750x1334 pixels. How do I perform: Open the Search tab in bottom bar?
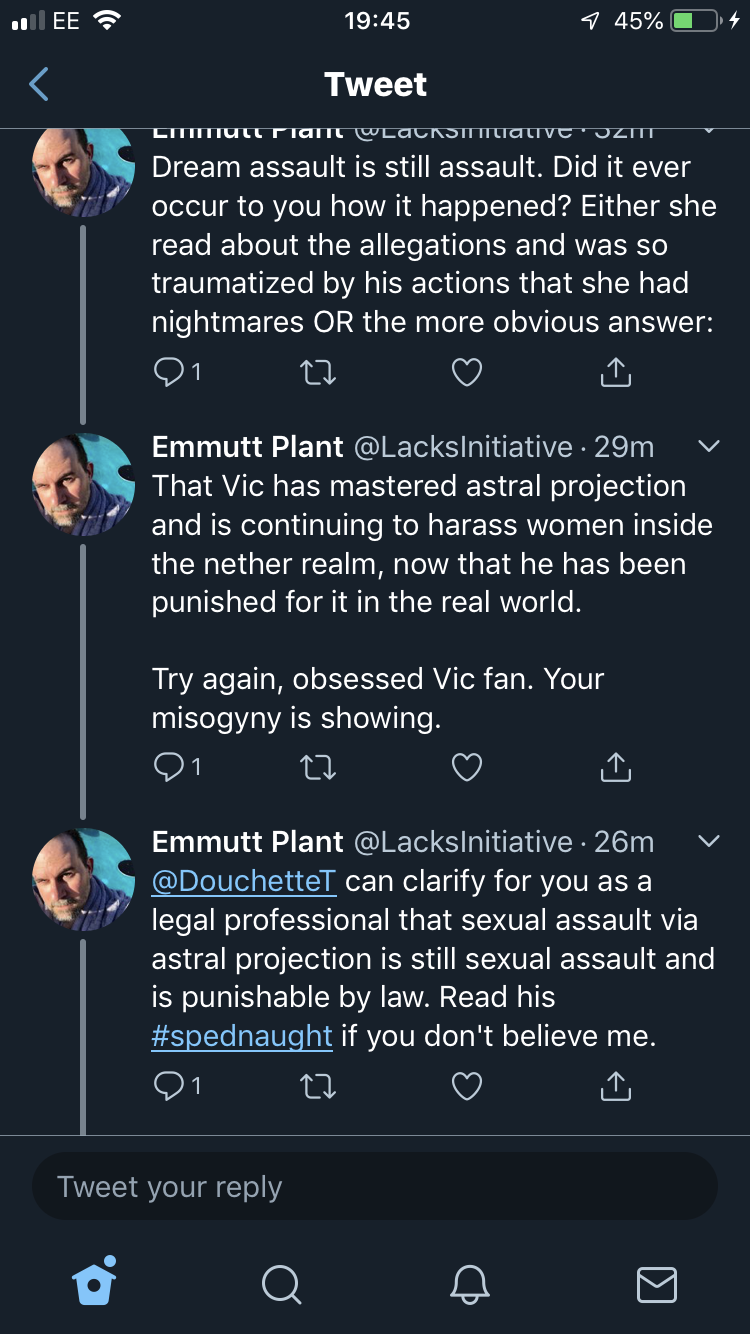281,1283
